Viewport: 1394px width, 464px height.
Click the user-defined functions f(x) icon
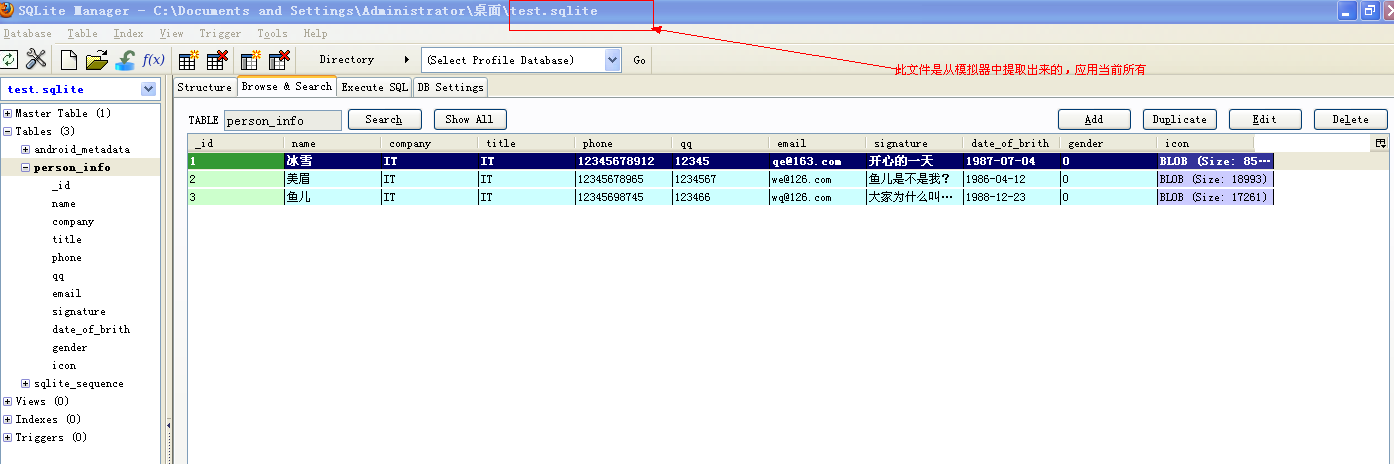tap(153, 60)
